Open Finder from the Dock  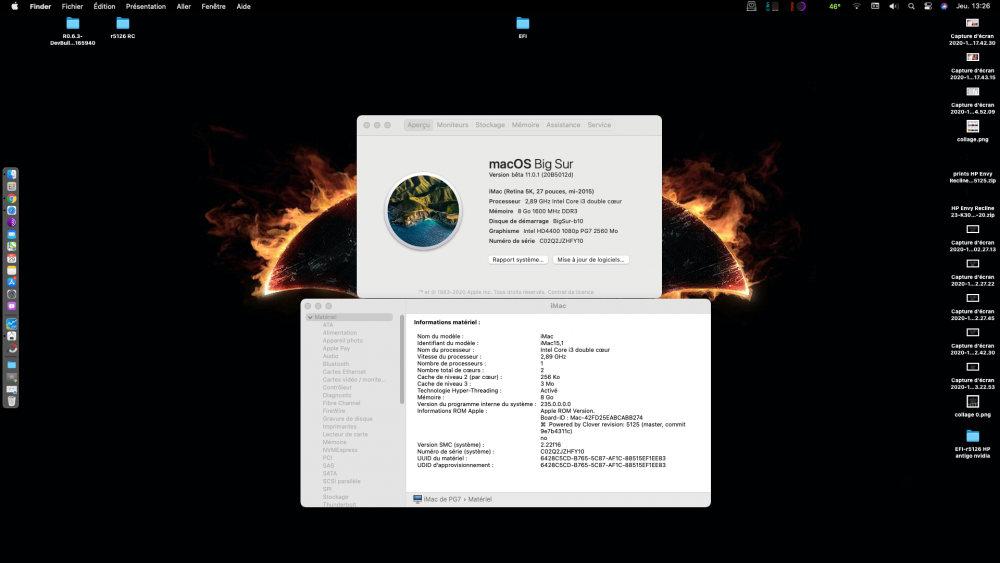pos(11,174)
